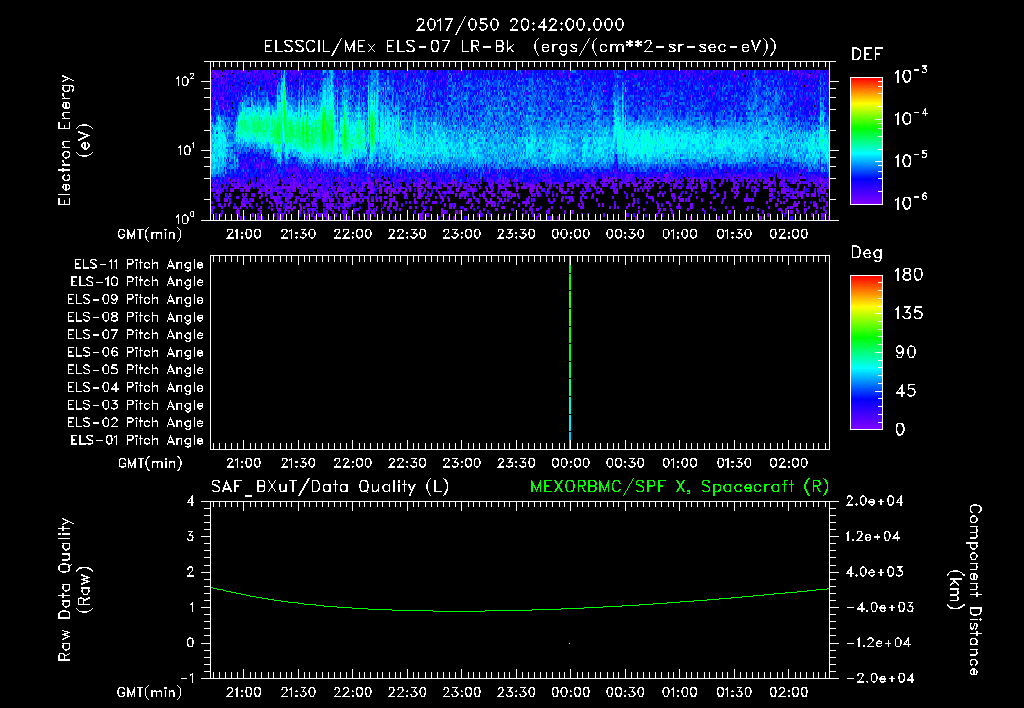1024x708 pixels.
Task: Click the plot timestamp "2017/050 20:42:00.000"
Action: click(x=520, y=25)
